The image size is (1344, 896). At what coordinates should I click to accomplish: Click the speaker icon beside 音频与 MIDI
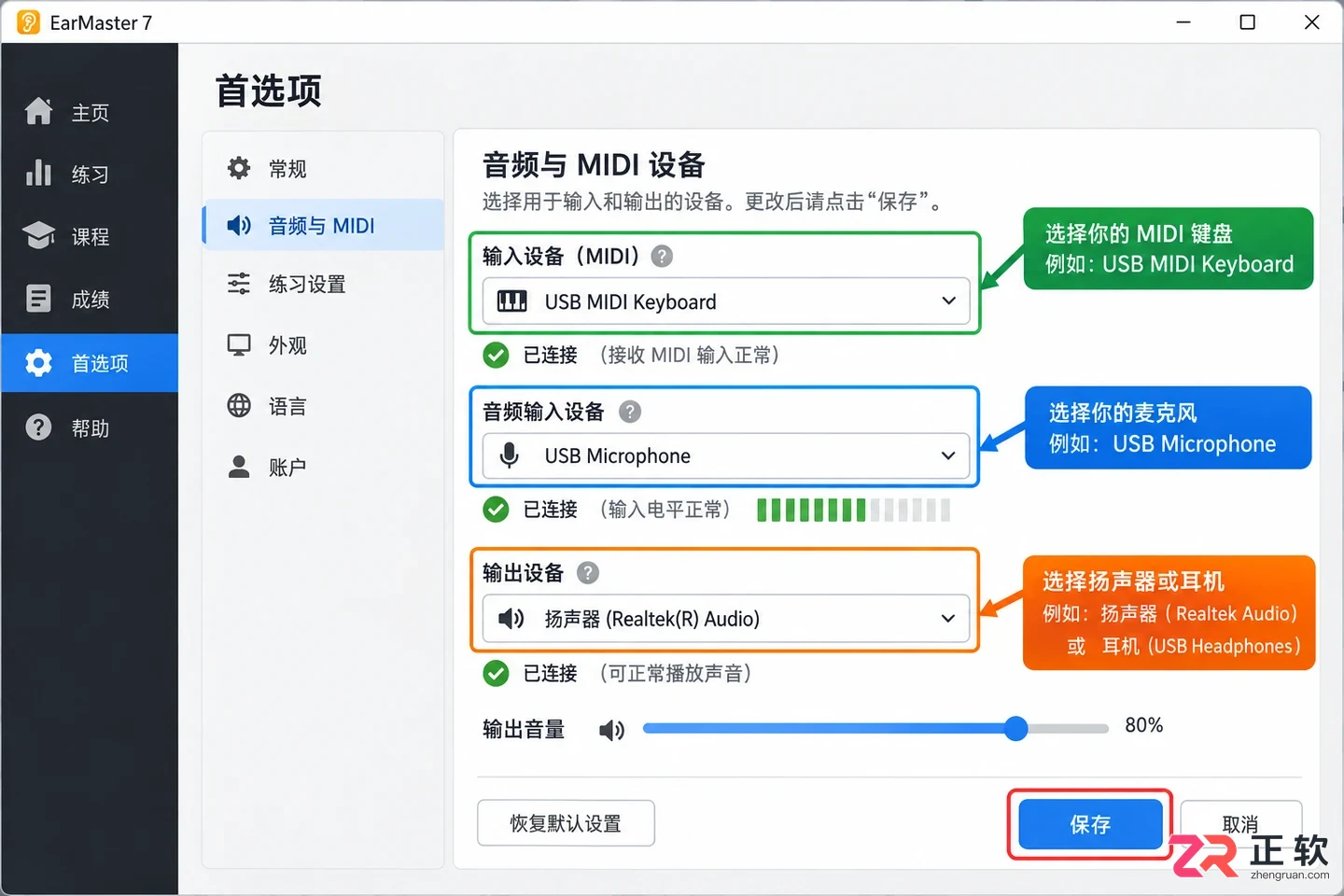(239, 225)
